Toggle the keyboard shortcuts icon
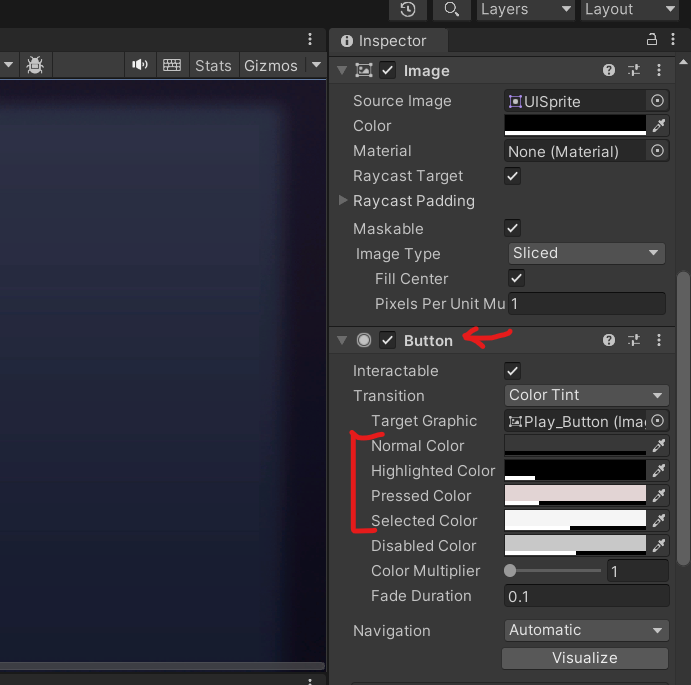 tap(172, 65)
